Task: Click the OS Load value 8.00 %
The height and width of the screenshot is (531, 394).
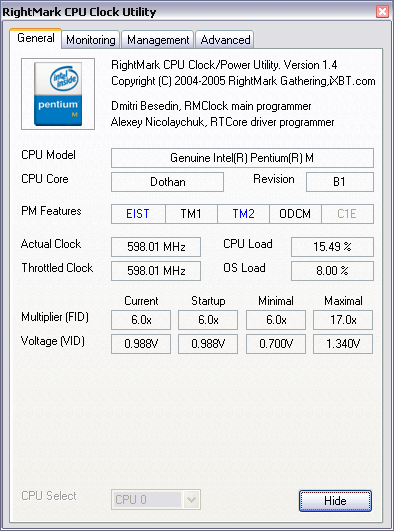Action: 332,271
